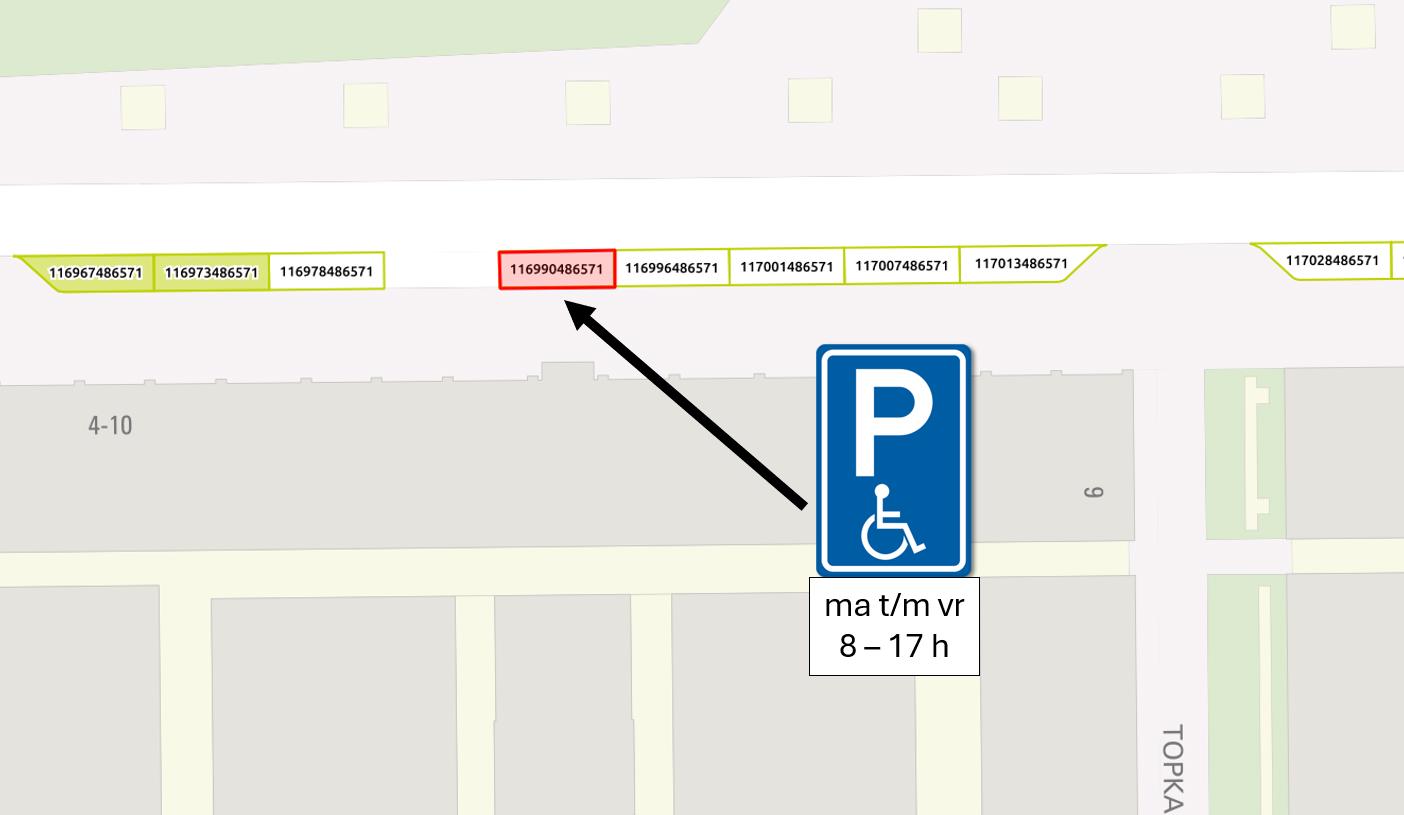Select parking spot 117001486571
The image size is (1404, 815).
(x=786, y=267)
